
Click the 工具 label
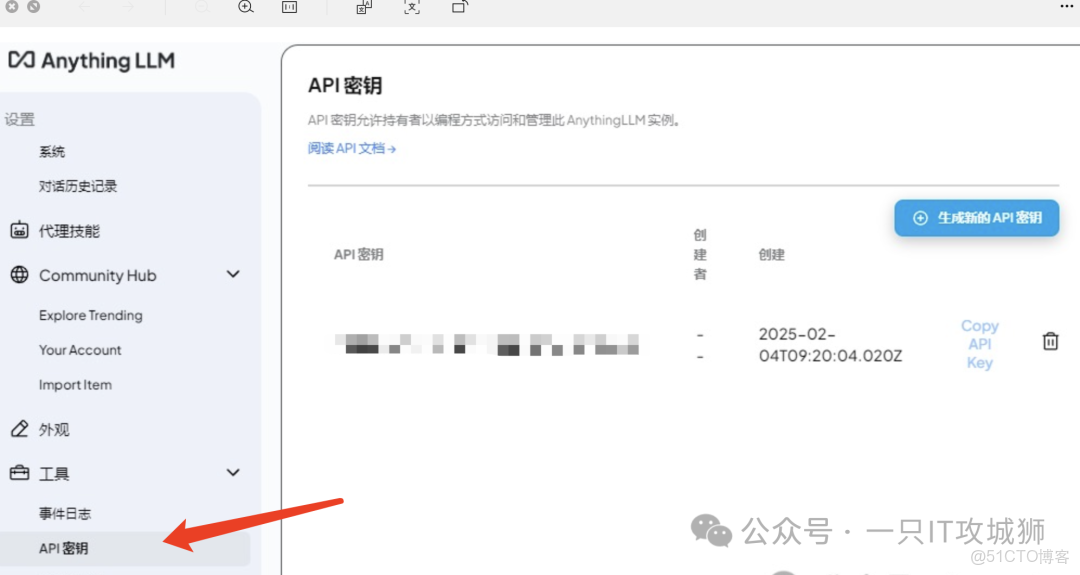tap(54, 474)
